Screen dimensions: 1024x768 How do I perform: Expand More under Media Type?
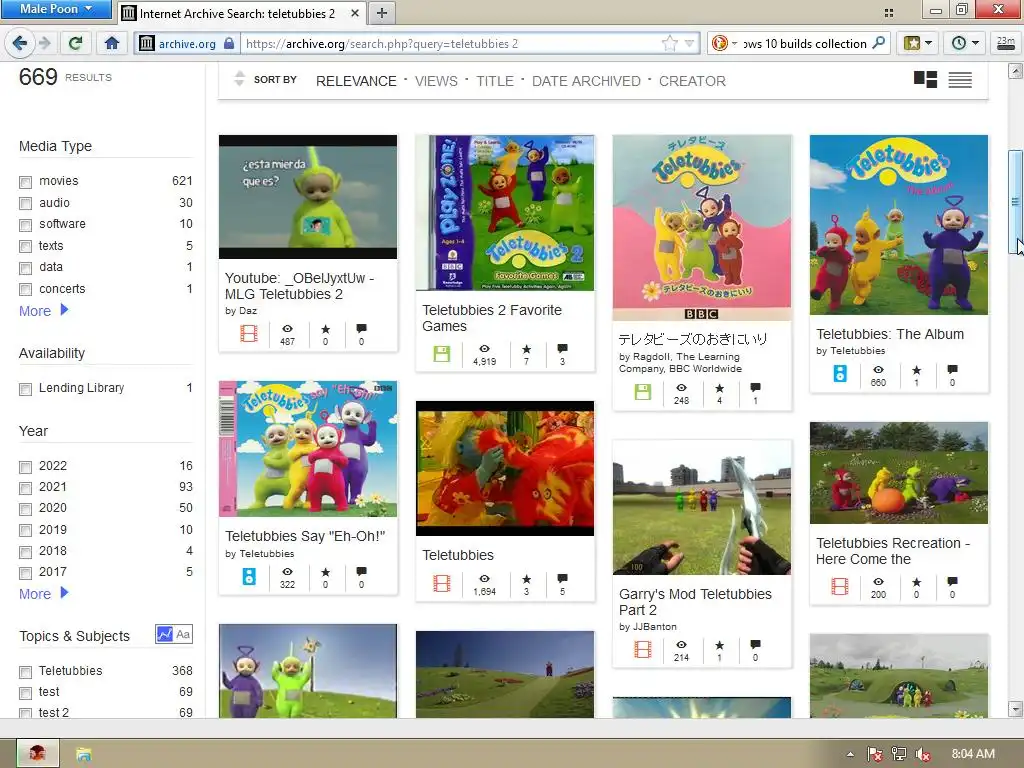pos(43,311)
